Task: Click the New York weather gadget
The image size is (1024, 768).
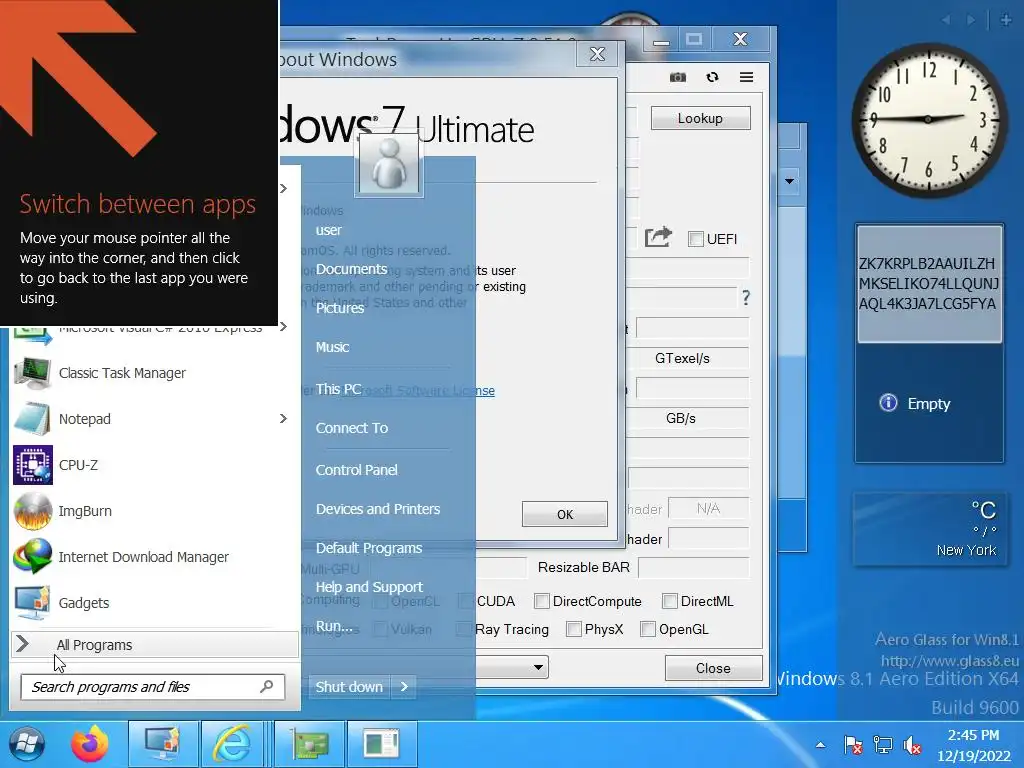Action: pyautogui.click(x=929, y=529)
